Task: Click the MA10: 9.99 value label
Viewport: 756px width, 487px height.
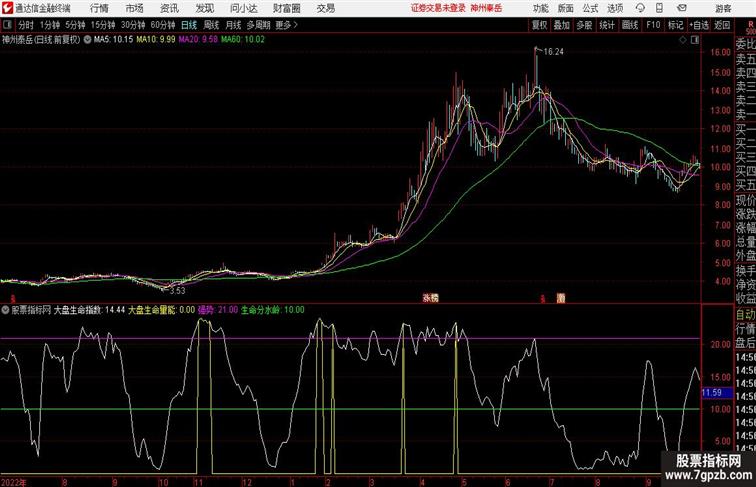Action: click(x=156, y=40)
